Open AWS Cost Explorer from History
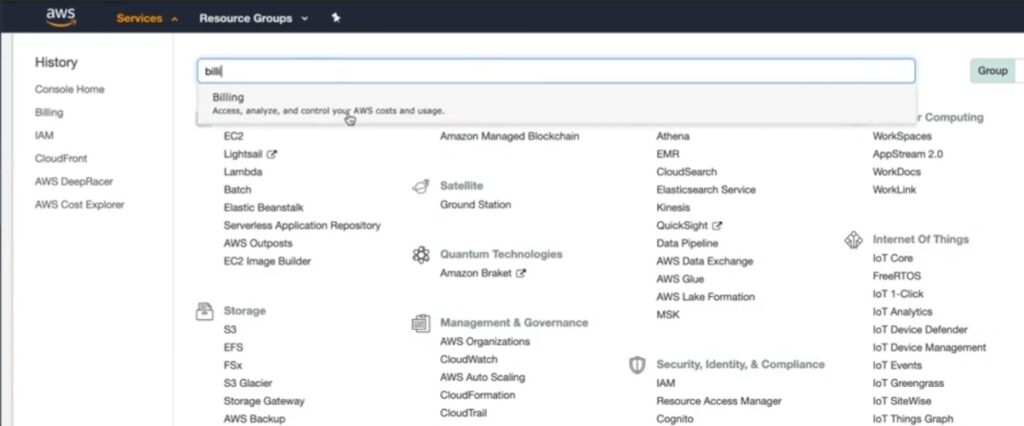Screen dimensions: 1024x426 79,205
